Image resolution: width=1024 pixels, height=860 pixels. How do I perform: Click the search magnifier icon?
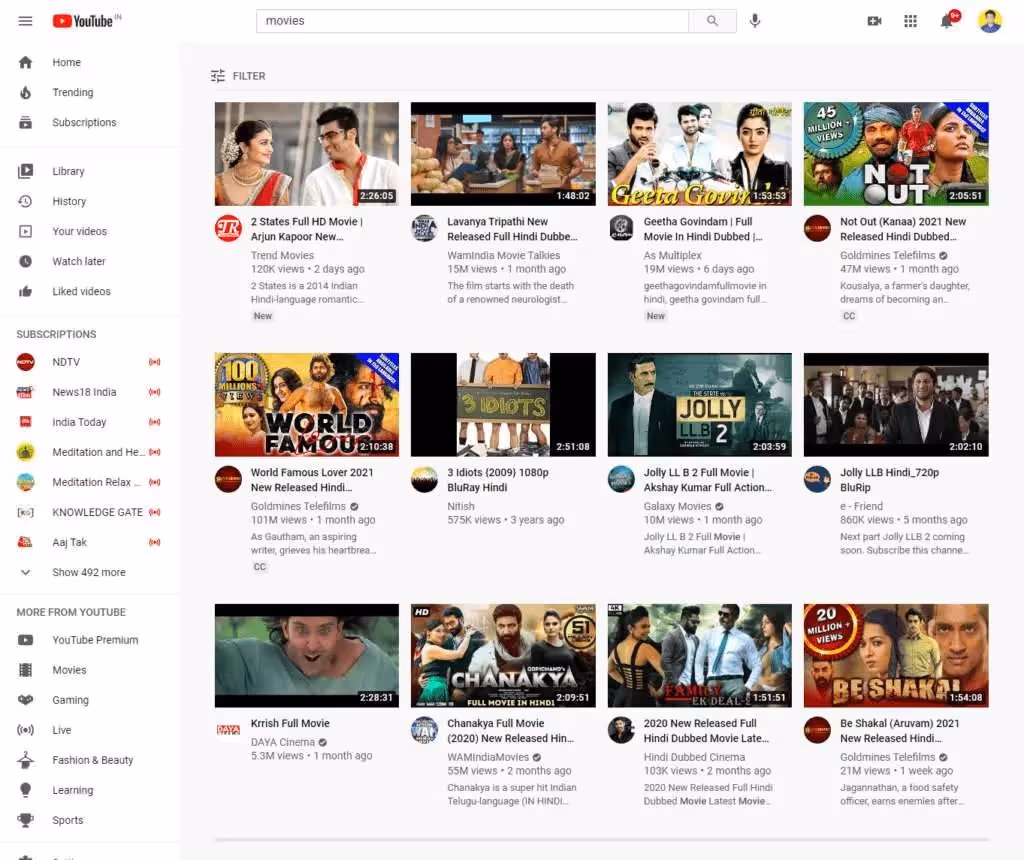pyautogui.click(x=712, y=20)
